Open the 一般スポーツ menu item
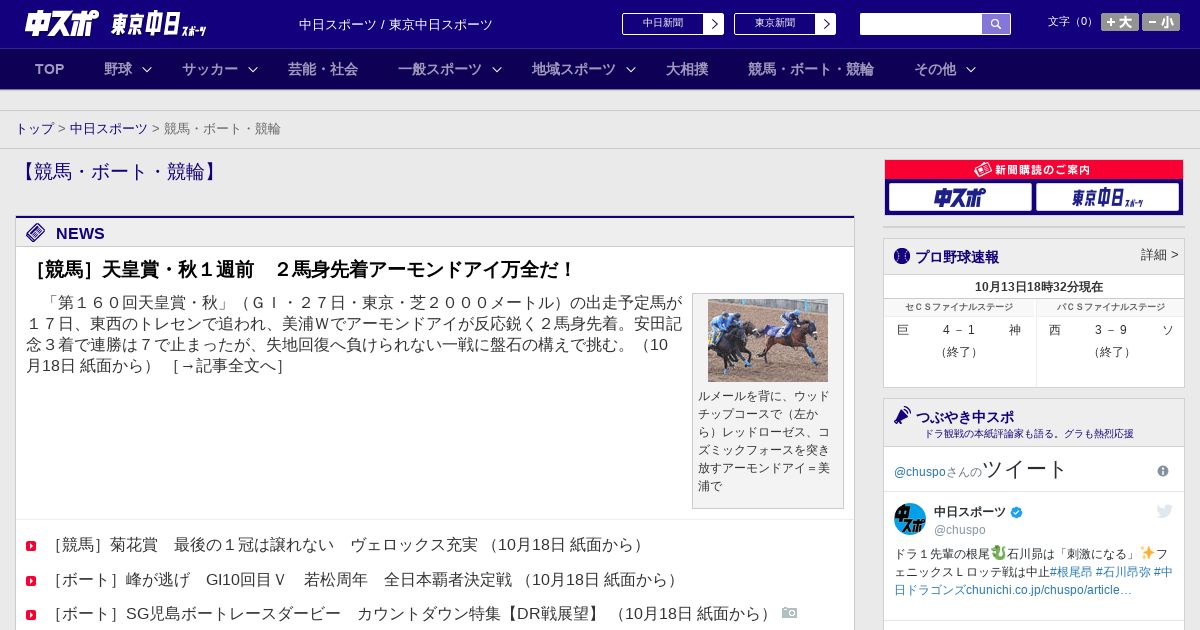The image size is (1200, 630). click(440, 69)
